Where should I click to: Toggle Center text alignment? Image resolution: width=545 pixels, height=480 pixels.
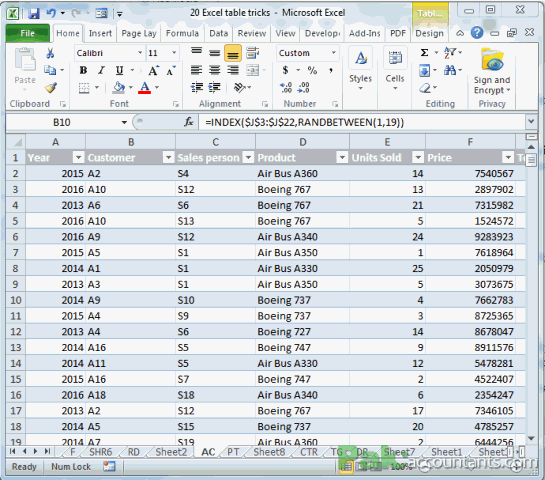pos(214,71)
